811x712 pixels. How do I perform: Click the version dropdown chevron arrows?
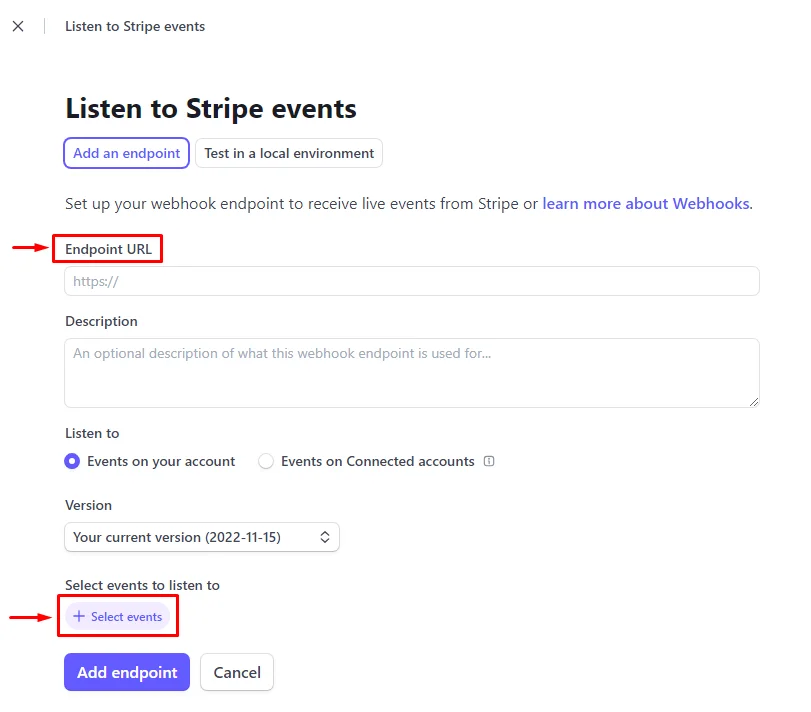point(325,537)
